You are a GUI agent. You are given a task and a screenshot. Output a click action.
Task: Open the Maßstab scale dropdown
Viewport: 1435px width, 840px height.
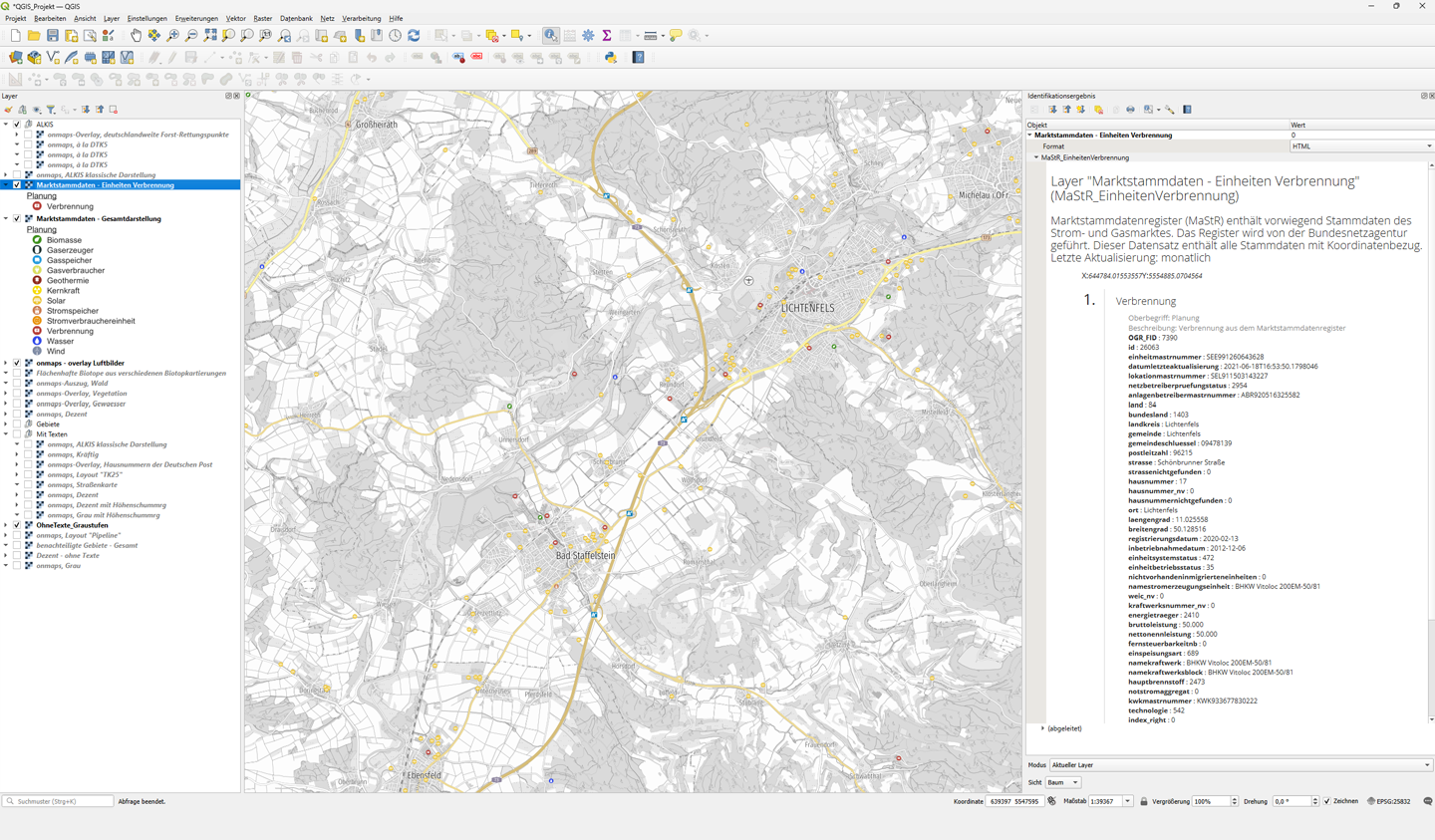pyautogui.click(x=1128, y=801)
